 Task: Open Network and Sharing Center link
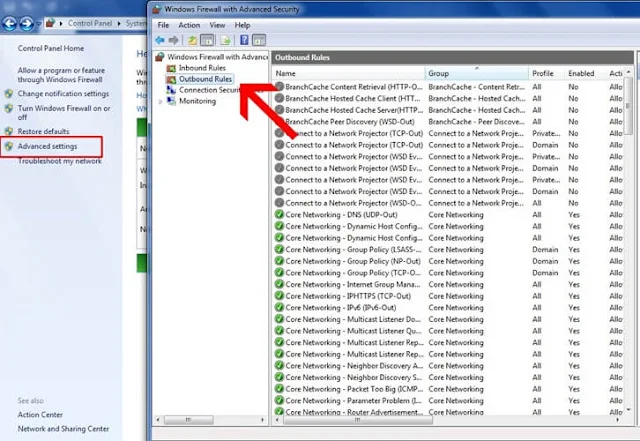(63, 429)
